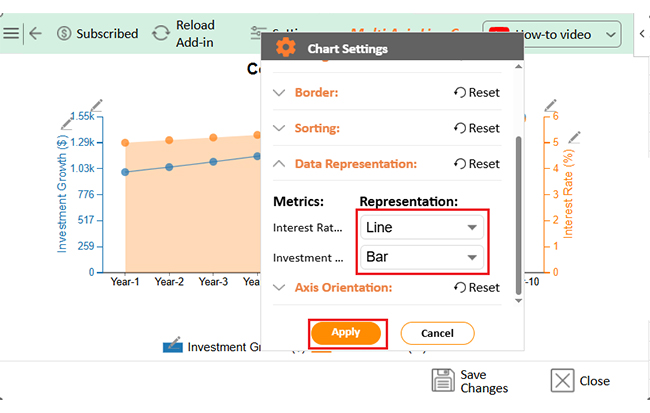Click the Subscribed label
The width and height of the screenshot is (650, 413).
107,34
